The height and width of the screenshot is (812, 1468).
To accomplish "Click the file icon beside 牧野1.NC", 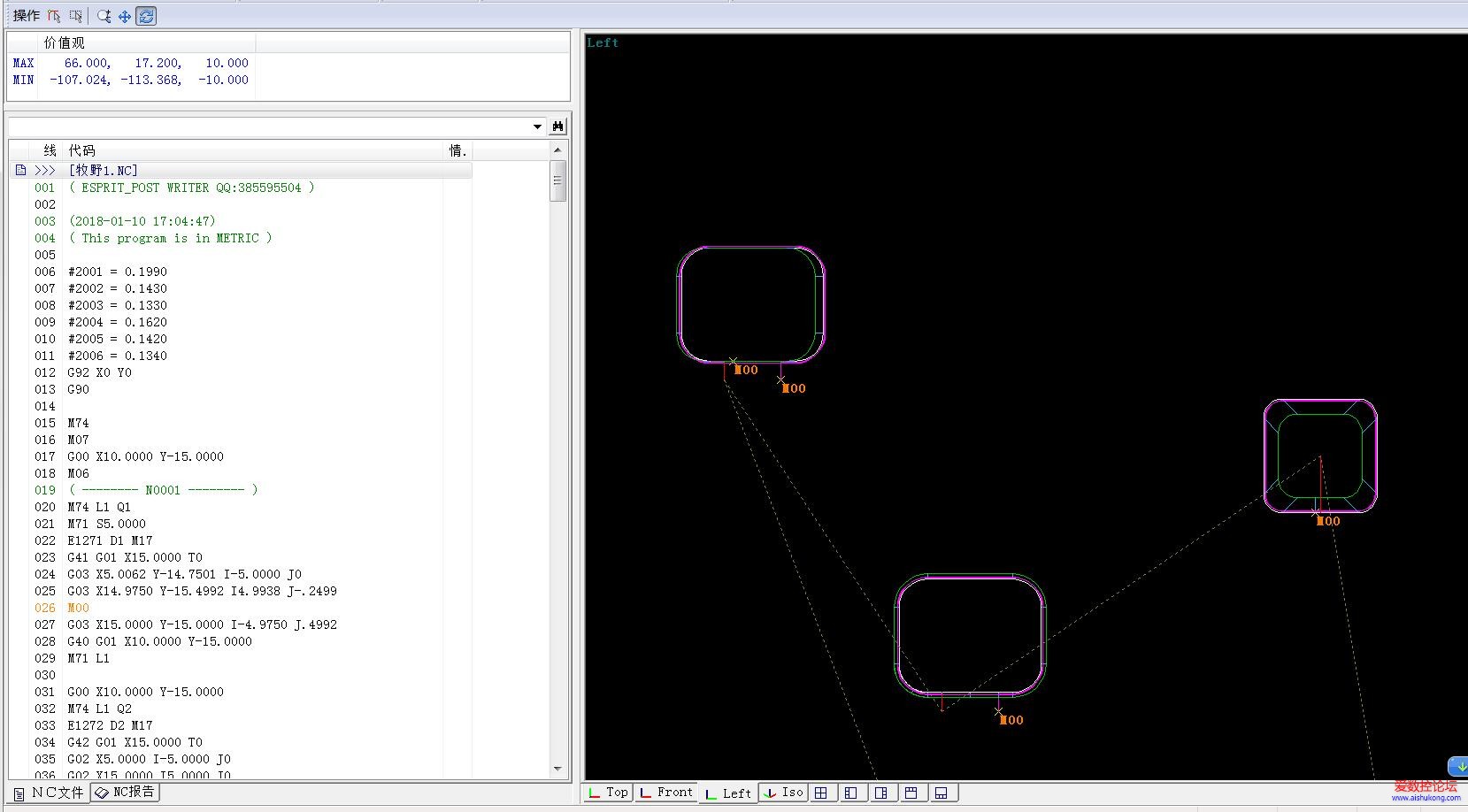I will pyautogui.click(x=20, y=170).
